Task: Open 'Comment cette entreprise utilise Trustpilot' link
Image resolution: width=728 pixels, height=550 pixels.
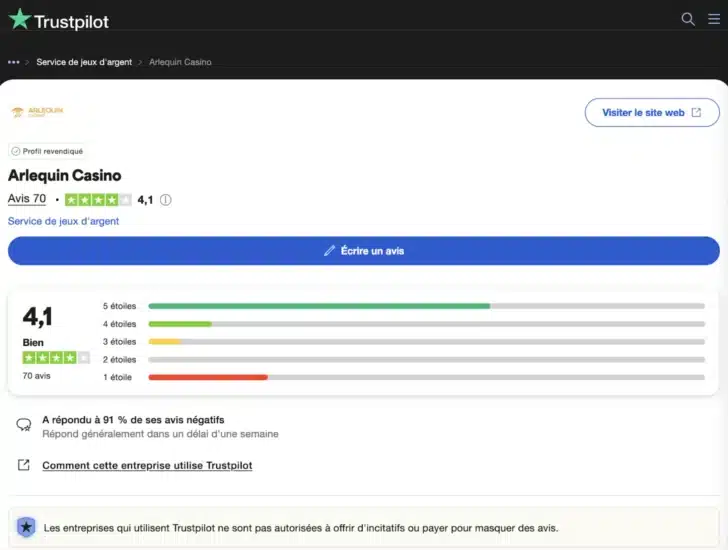Action: click(147, 466)
